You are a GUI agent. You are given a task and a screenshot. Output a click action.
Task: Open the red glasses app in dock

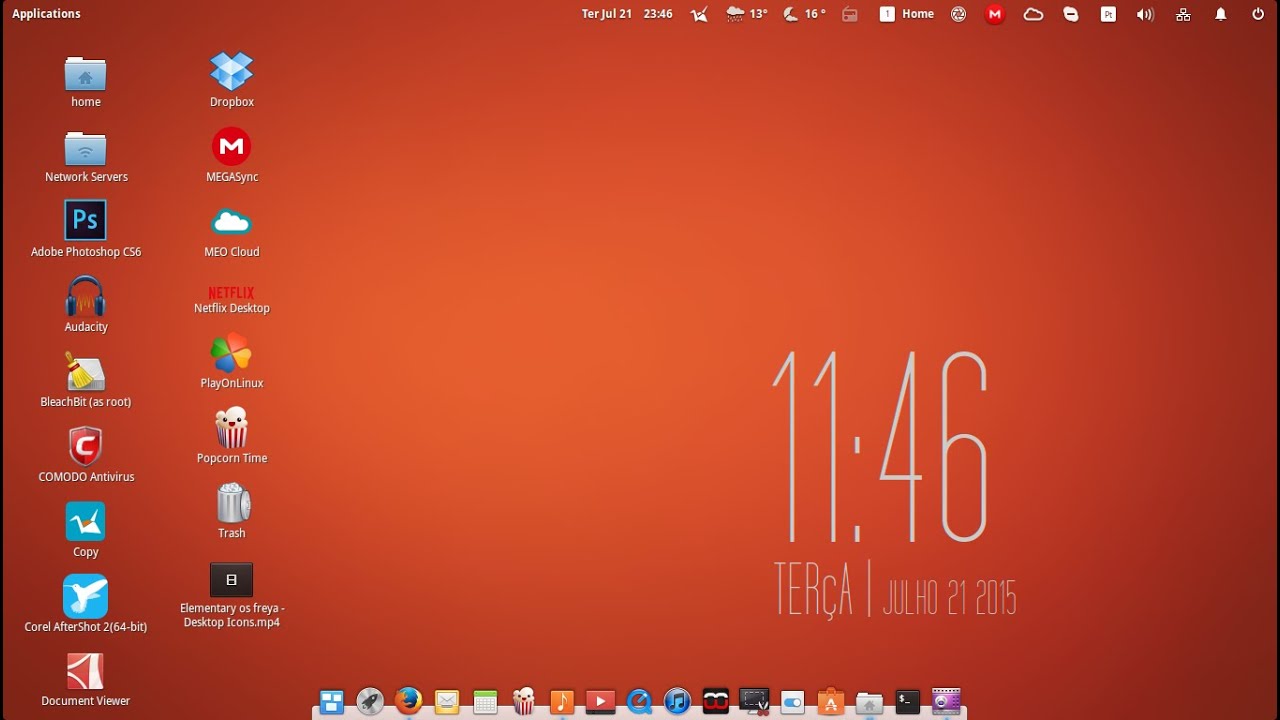(x=715, y=702)
